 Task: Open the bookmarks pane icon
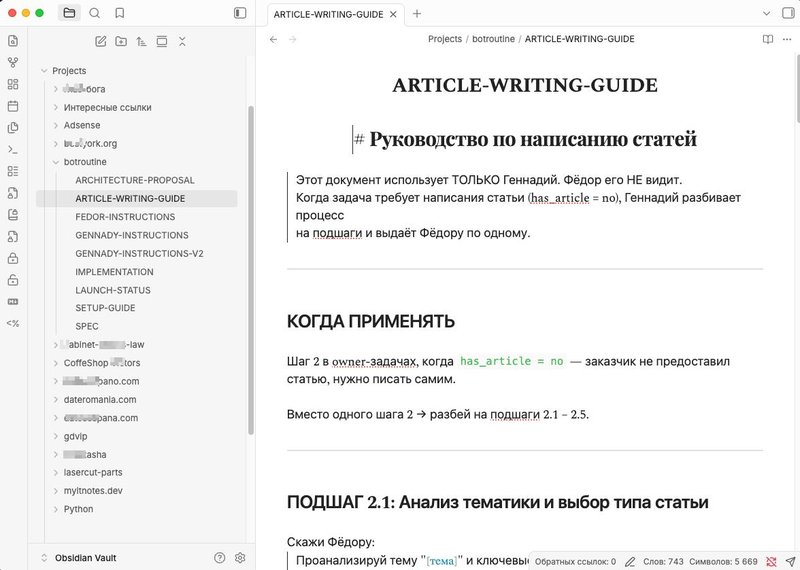119,13
